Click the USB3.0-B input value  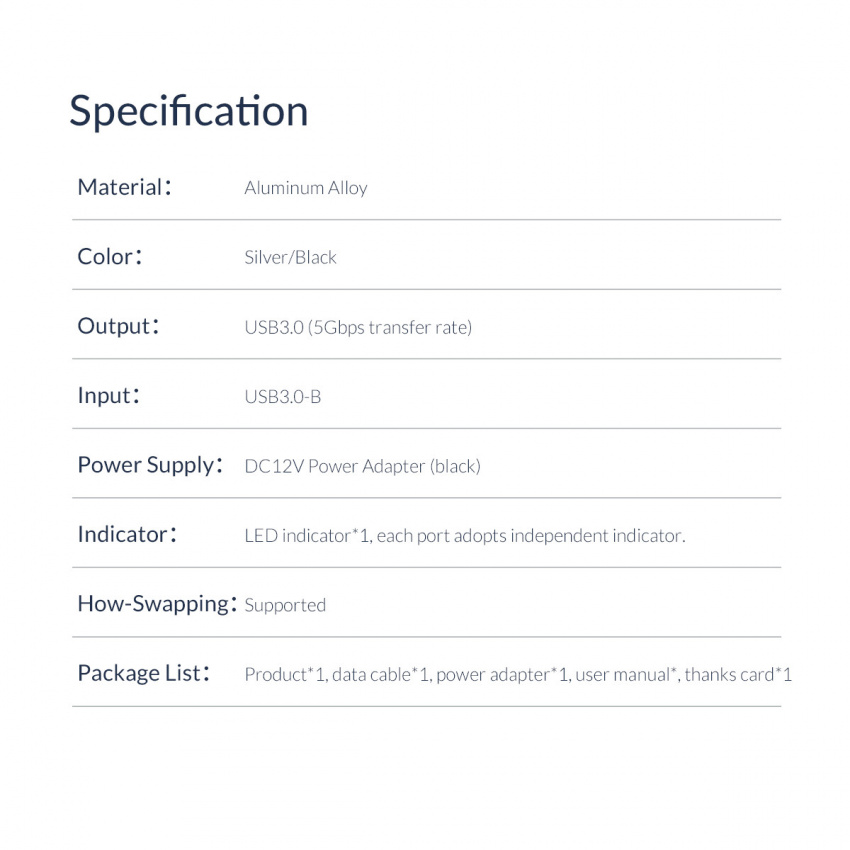(x=283, y=397)
